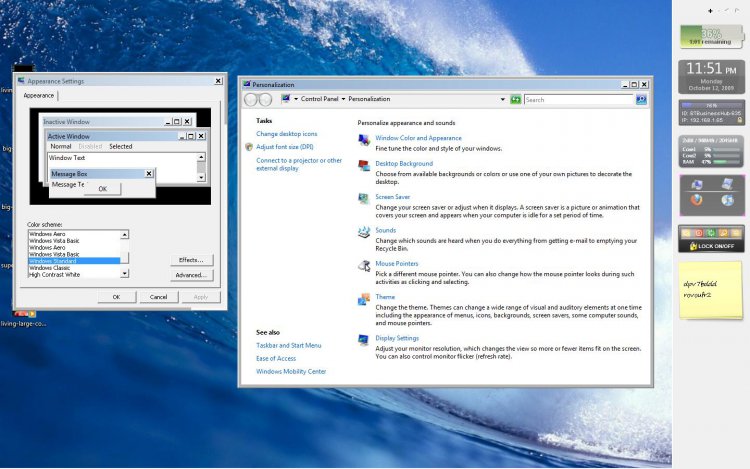Open Ease of Access link
The image size is (750, 469).
(276, 358)
